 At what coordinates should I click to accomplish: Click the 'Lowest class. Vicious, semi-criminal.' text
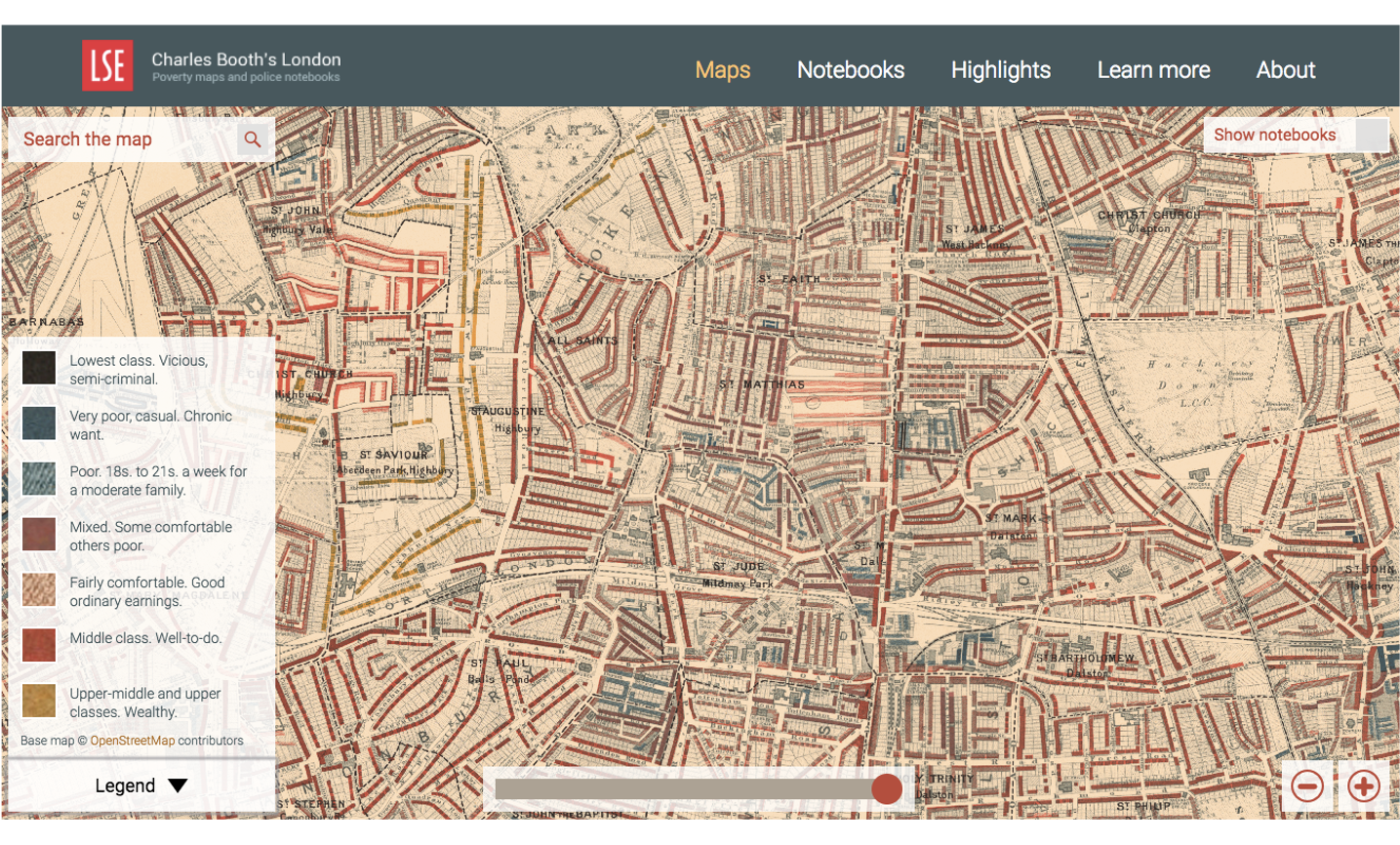click(x=139, y=370)
